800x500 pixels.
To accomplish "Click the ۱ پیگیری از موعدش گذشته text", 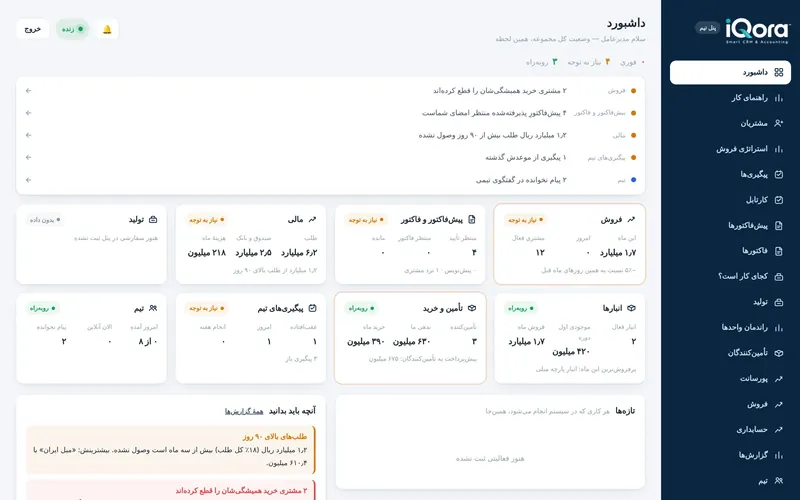I will [526, 158].
